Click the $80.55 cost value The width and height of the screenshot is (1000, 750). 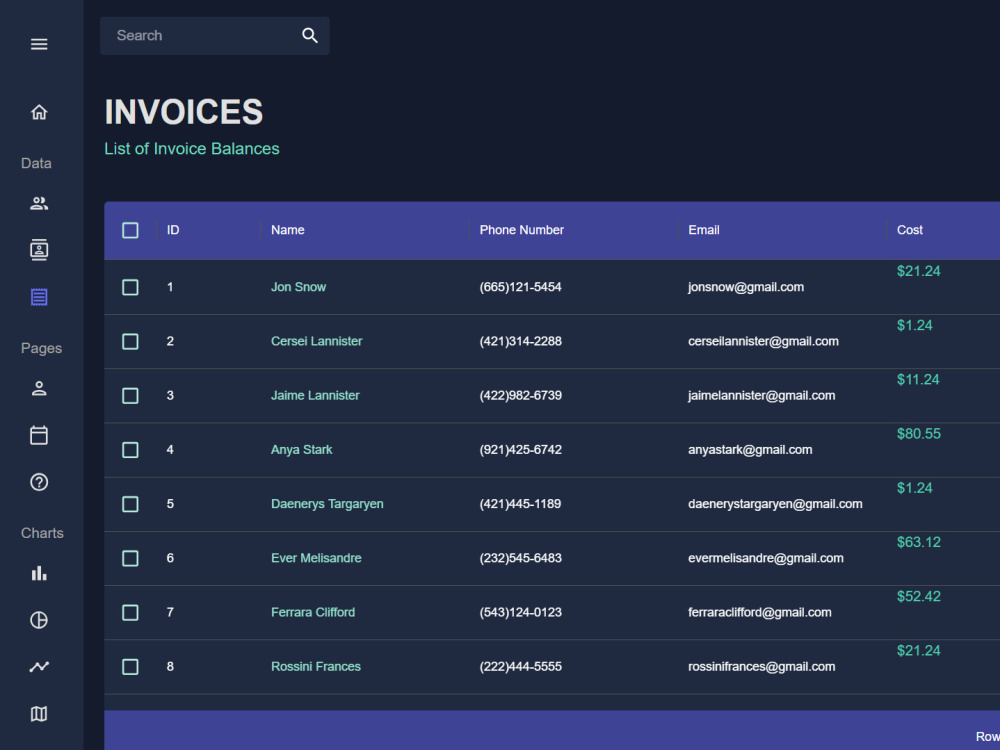918,434
